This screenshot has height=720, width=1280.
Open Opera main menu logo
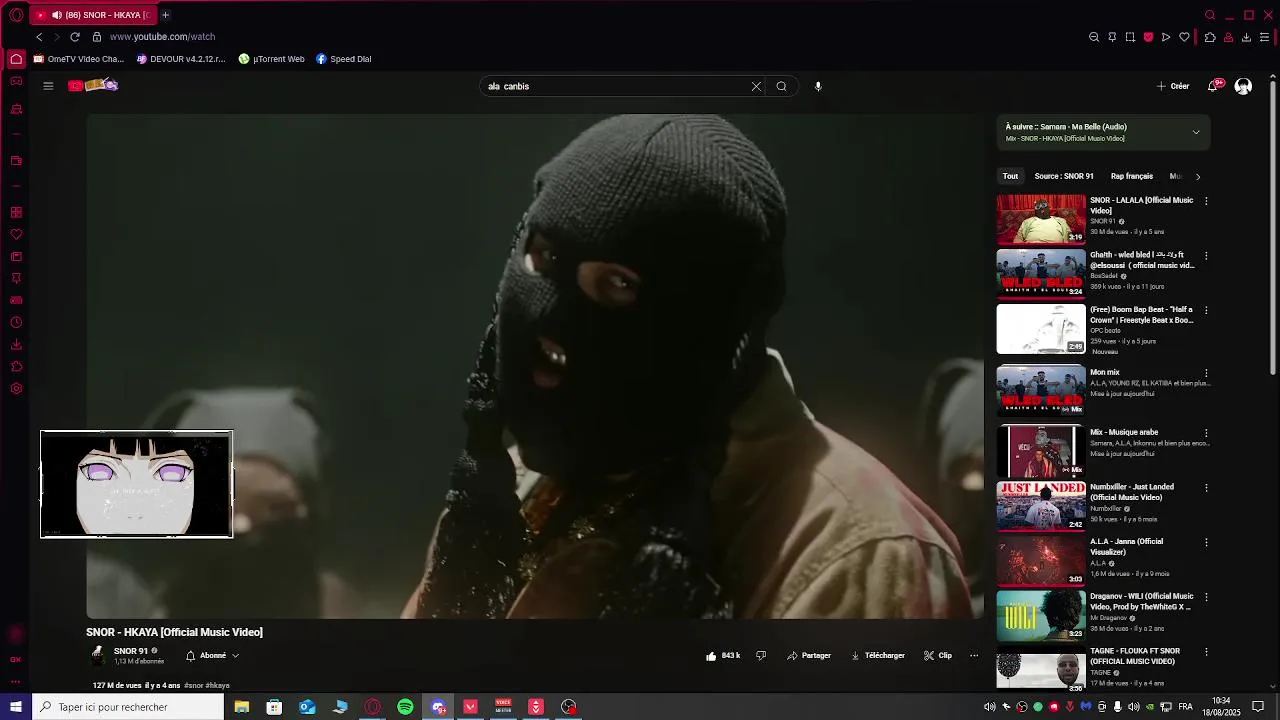click(x=16, y=15)
